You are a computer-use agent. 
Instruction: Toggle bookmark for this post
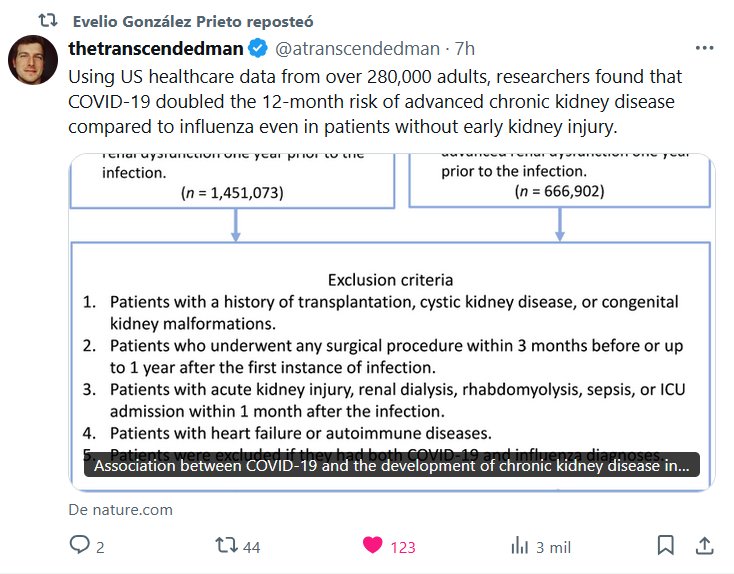tap(665, 546)
